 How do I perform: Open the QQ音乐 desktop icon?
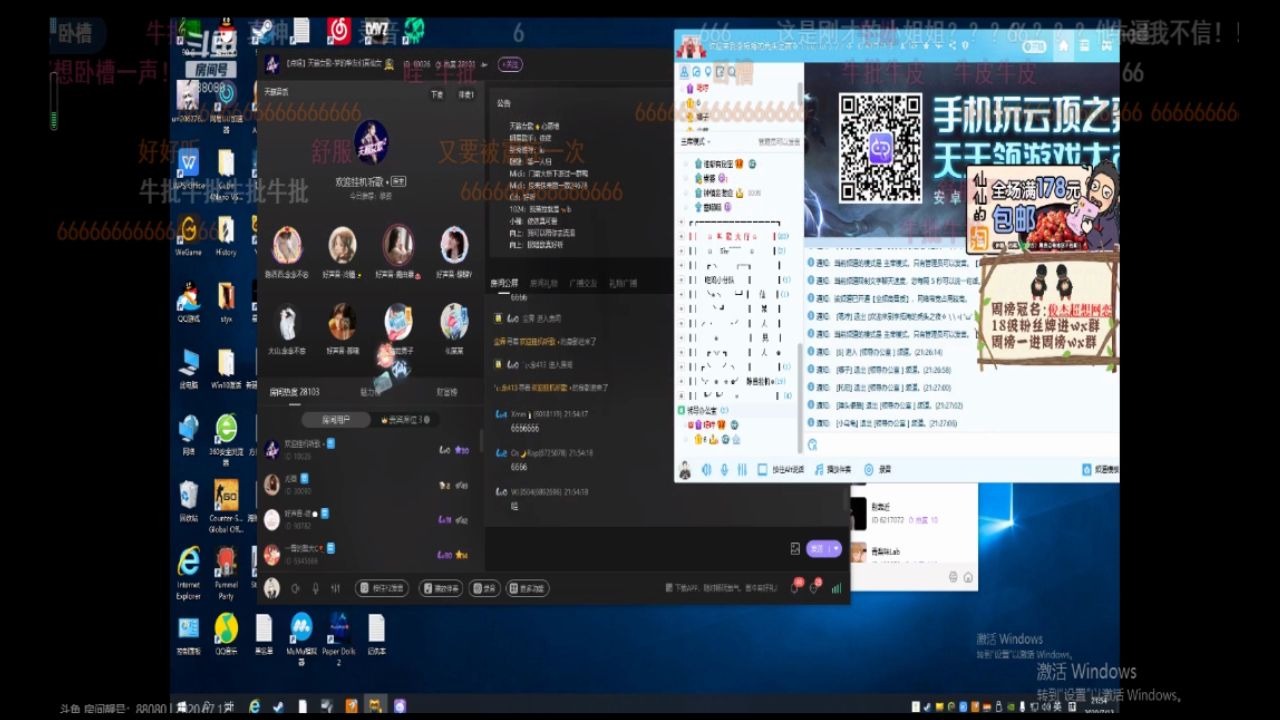point(226,634)
